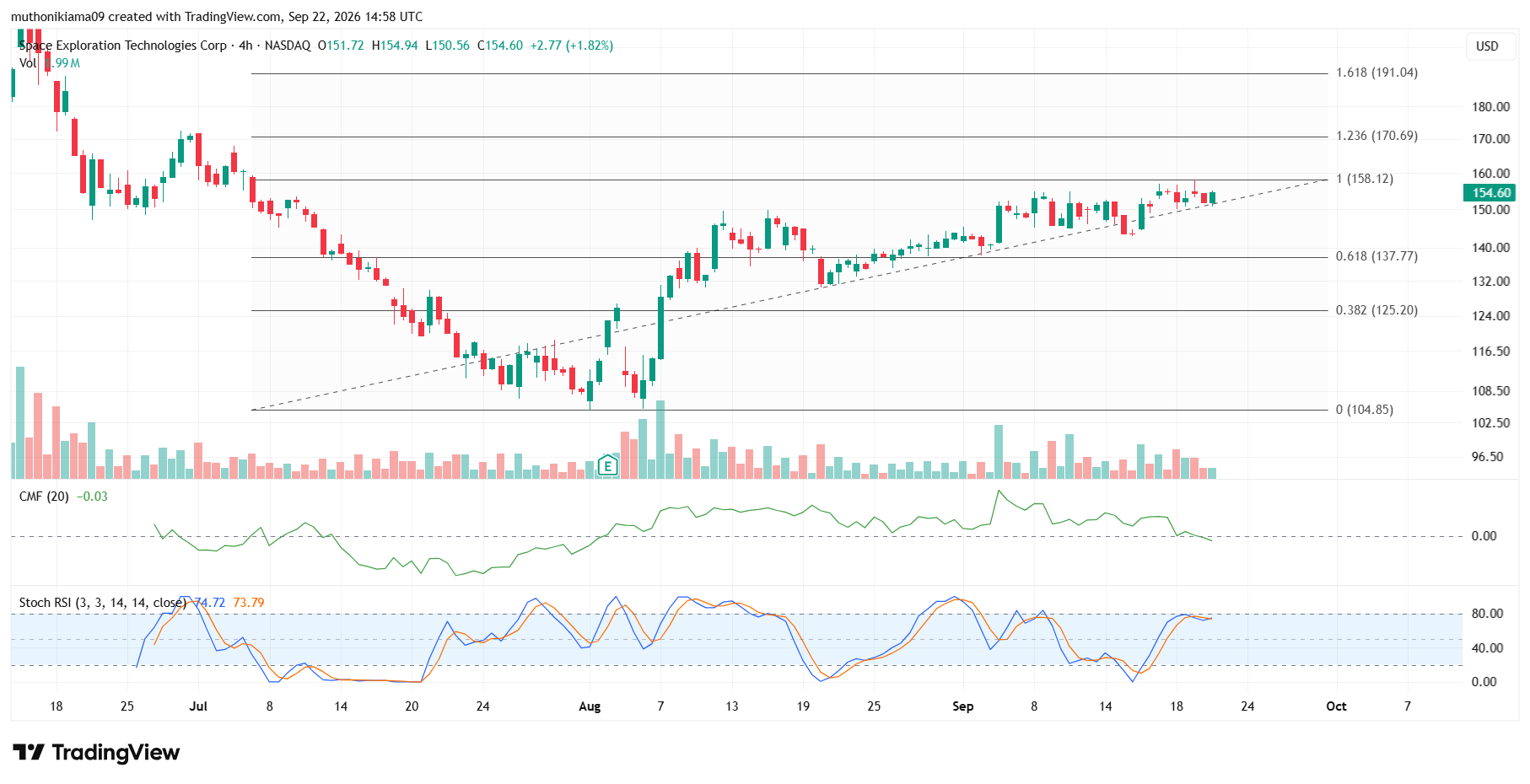Click the 1.236 (170.69) Fibonacci label
This screenshot has width=1530, height=784.
[x=1376, y=136]
